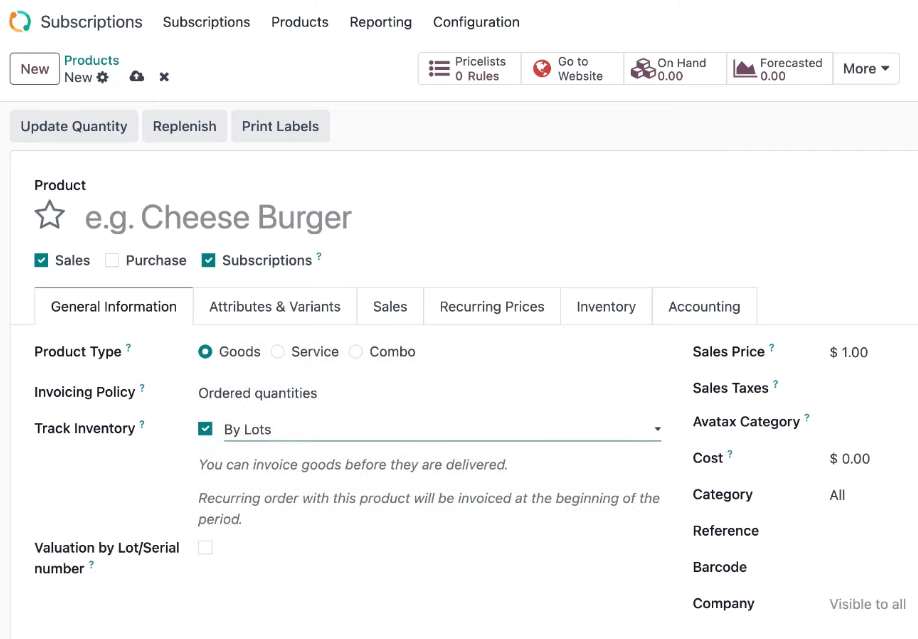Expand the More dropdown button
This screenshot has height=639, width=918.
point(866,69)
